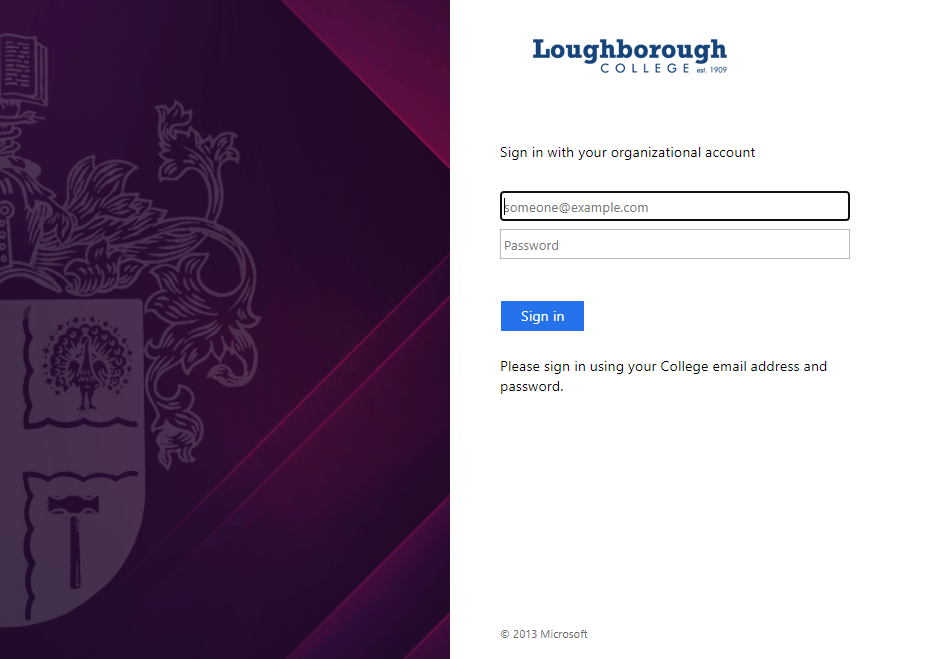Click the peacock emblem on the shield

(x=86, y=363)
